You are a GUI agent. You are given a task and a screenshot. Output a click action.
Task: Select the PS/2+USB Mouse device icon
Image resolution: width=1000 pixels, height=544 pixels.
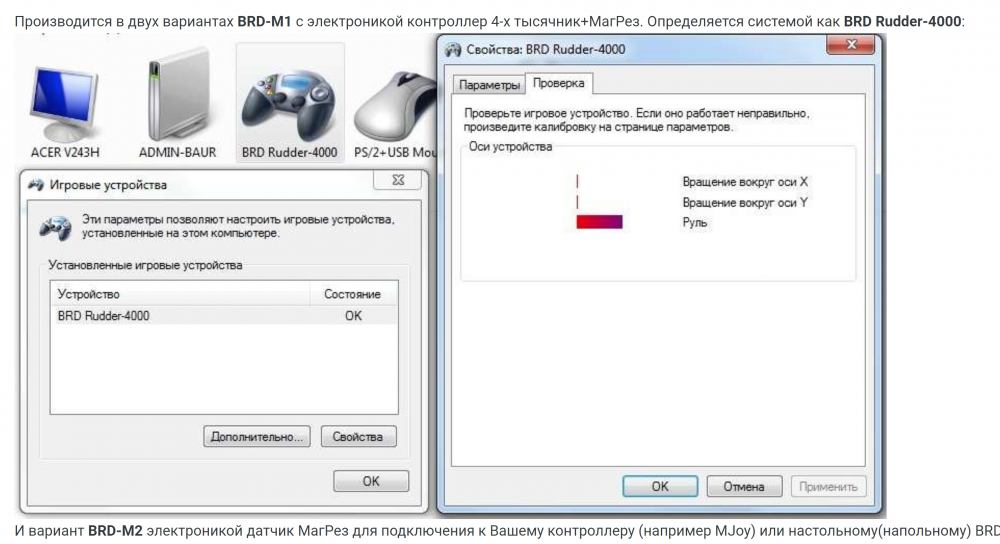tap(397, 105)
